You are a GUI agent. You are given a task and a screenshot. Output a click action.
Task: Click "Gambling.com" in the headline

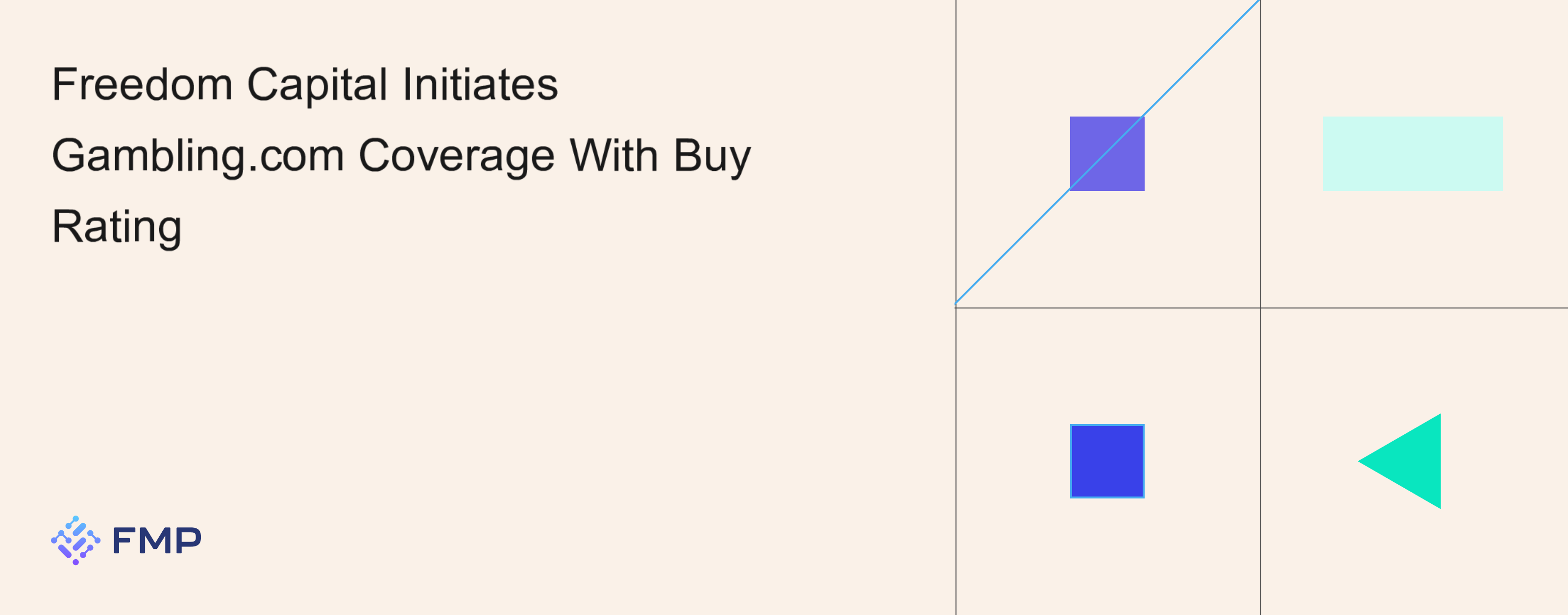click(x=198, y=156)
